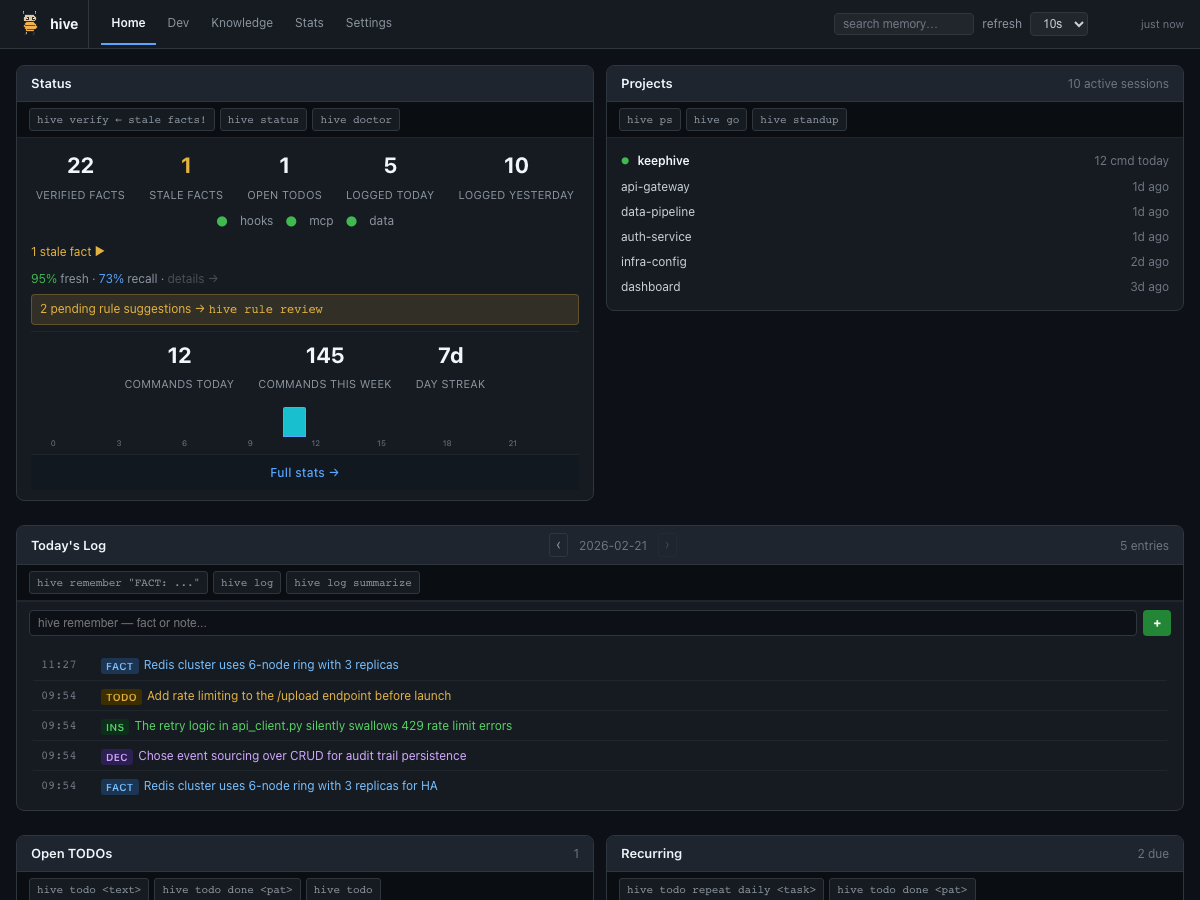Click the hive todo <text> chip

point(89,889)
